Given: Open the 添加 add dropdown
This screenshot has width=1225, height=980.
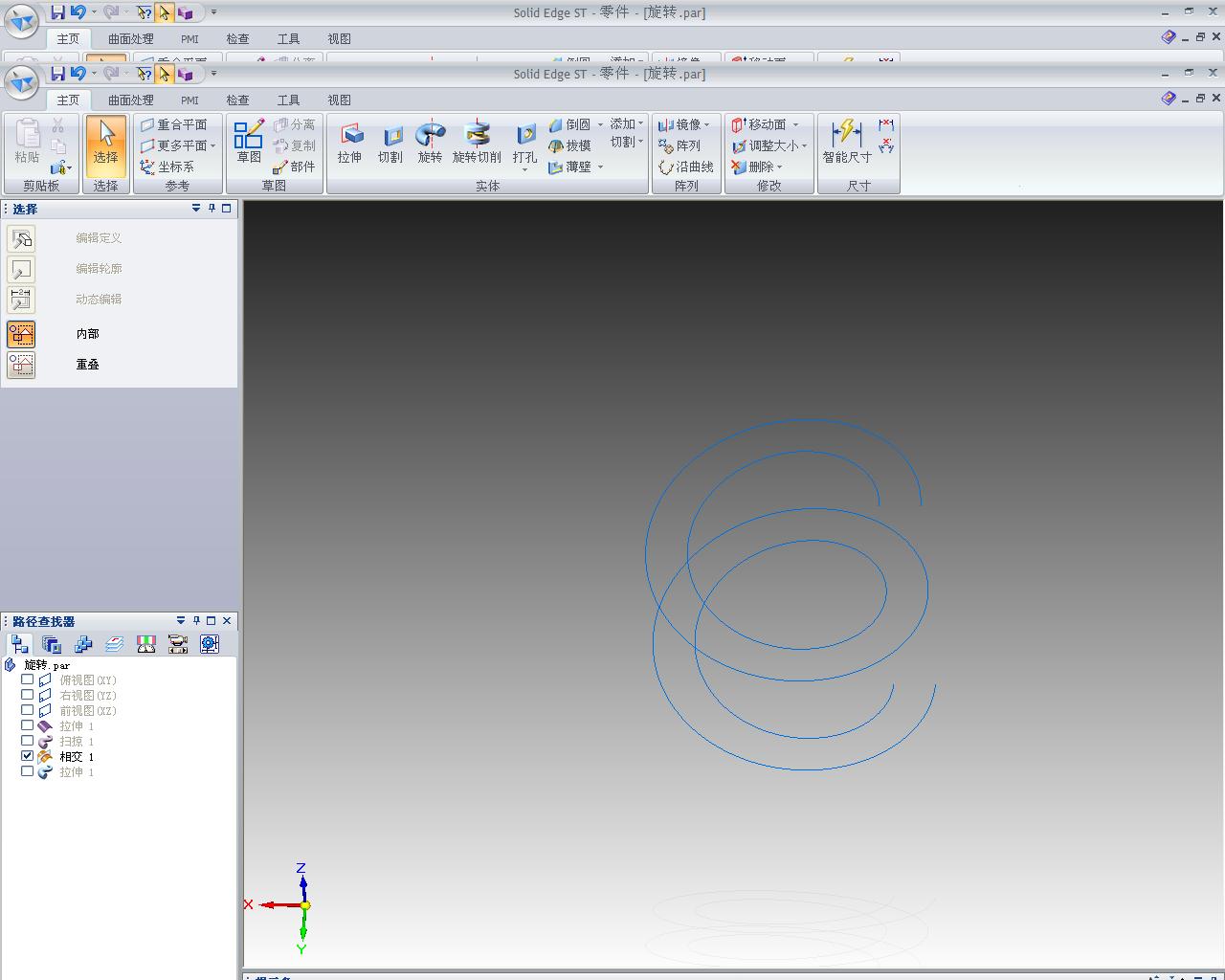Looking at the screenshot, I should coord(627,124).
